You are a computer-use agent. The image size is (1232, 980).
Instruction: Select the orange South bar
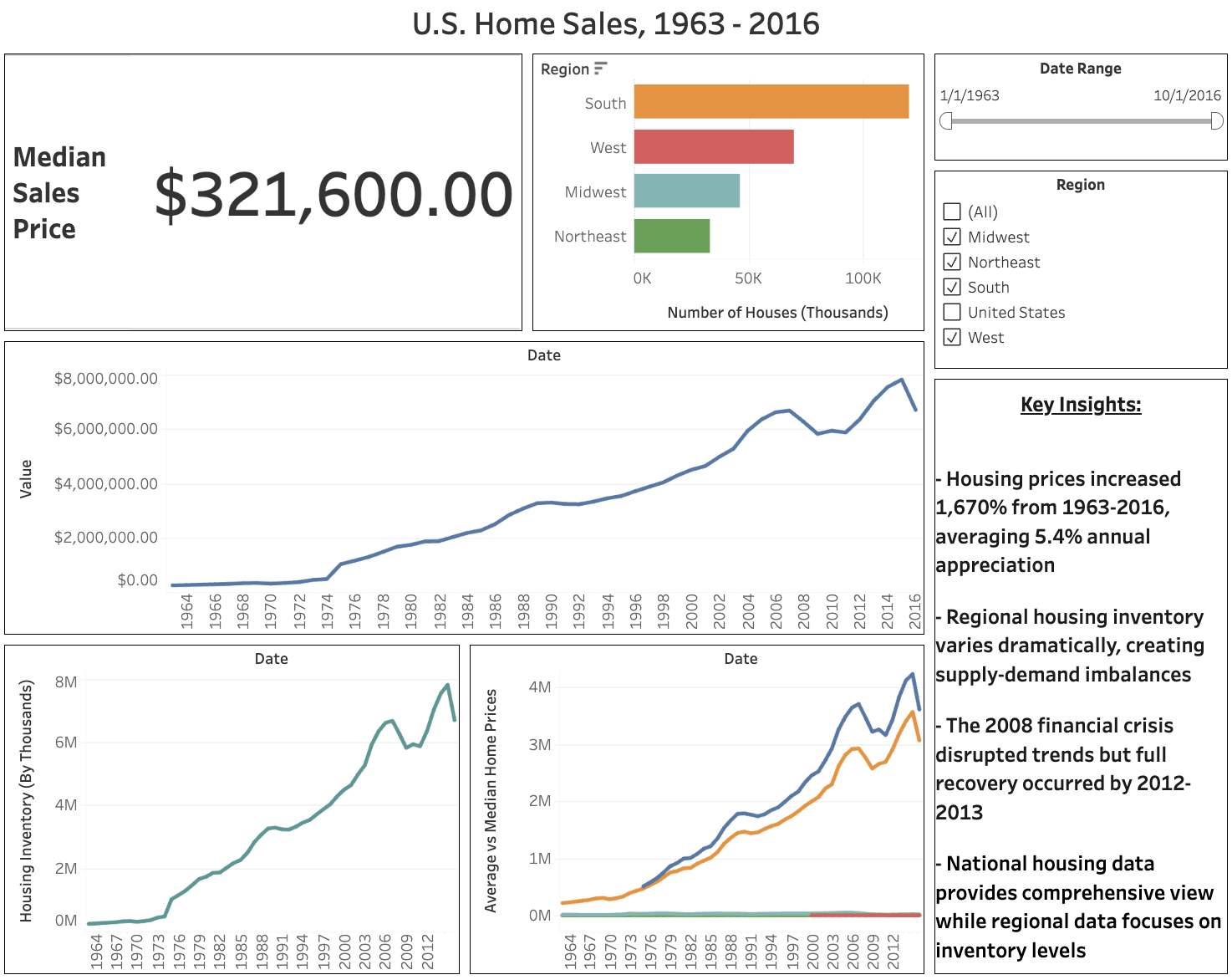[769, 102]
